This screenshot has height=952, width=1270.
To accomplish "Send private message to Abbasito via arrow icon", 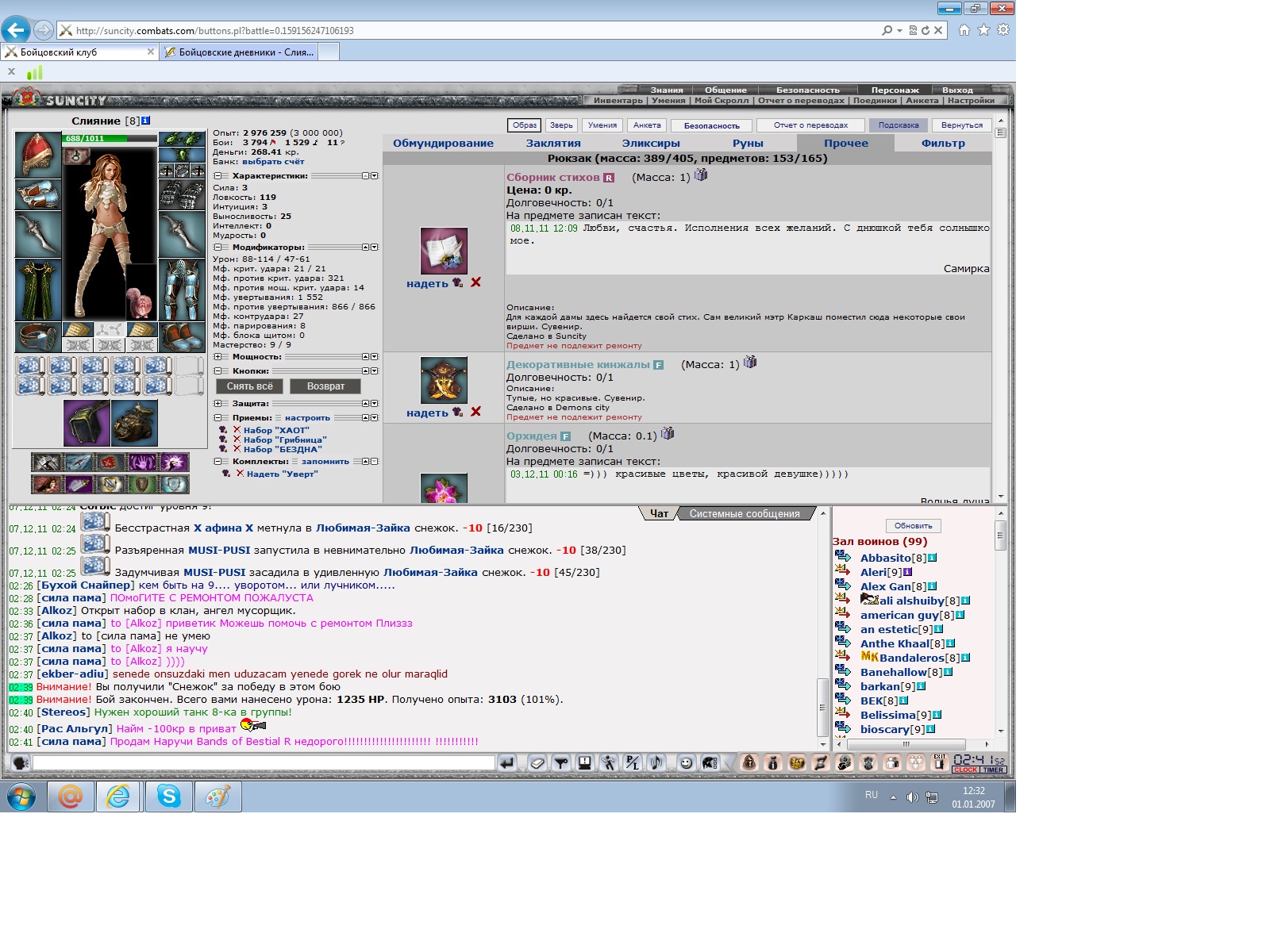I will point(843,557).
